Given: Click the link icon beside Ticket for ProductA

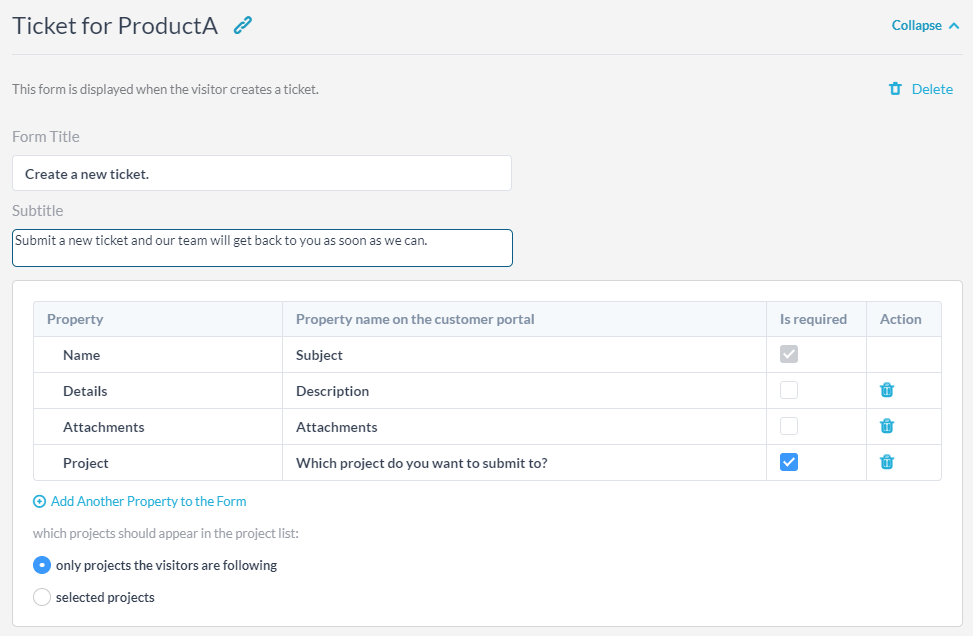Looking at the screenshot, I should 243,26.
